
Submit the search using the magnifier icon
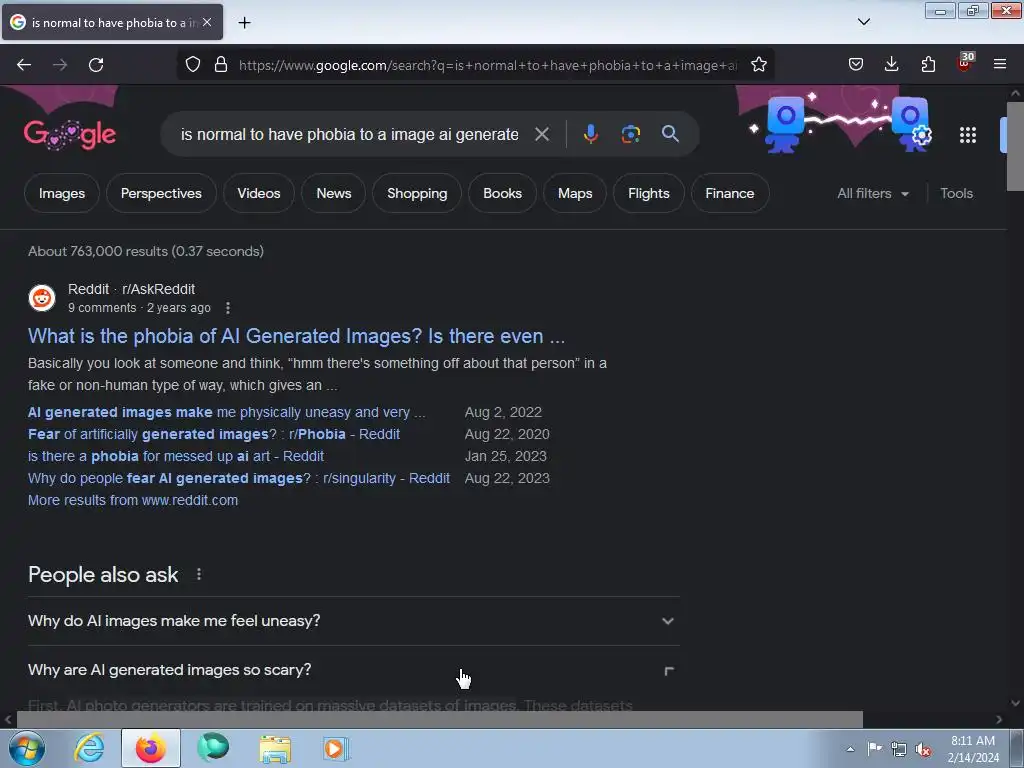(x=670, y=134)
